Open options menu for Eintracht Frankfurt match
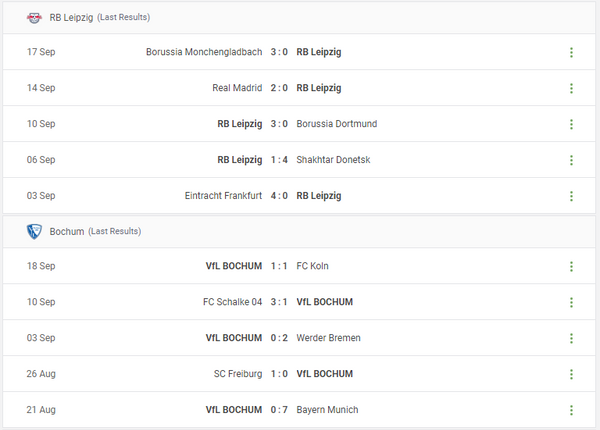This screenshot has height=430, width=600. point(571,196)
